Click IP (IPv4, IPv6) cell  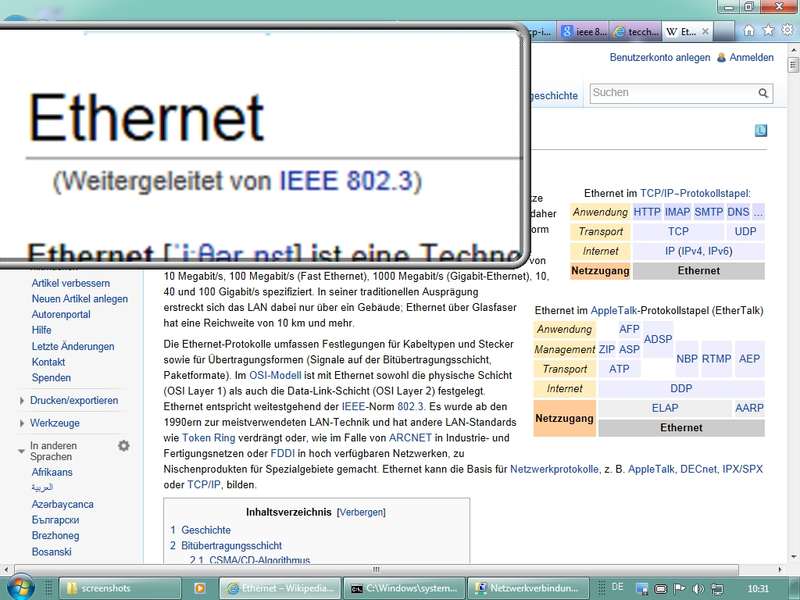pos(698,252)
